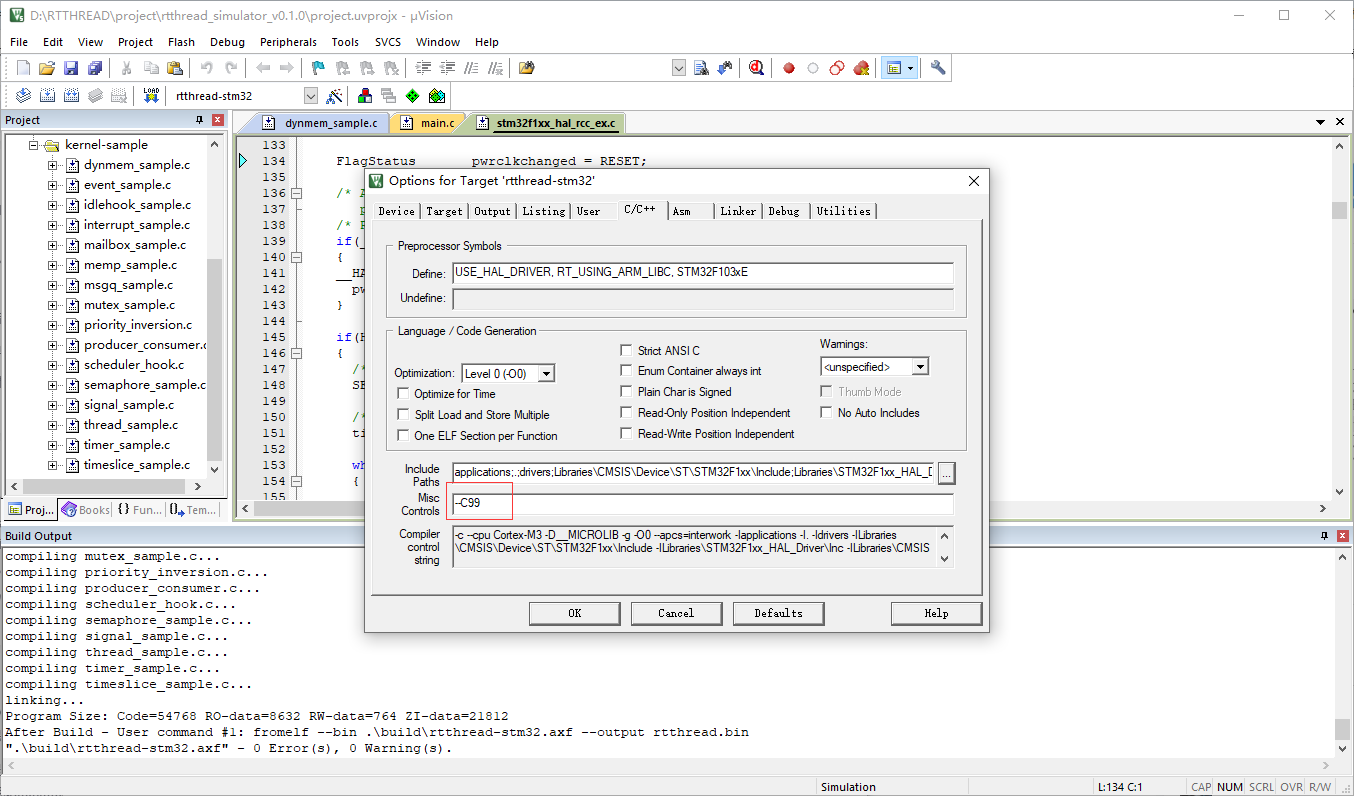Open the window layout dropdown arrow in toolbar
Image resolution: width=1354 pixels, height=796 pixels.
click(x=911, y=68)
